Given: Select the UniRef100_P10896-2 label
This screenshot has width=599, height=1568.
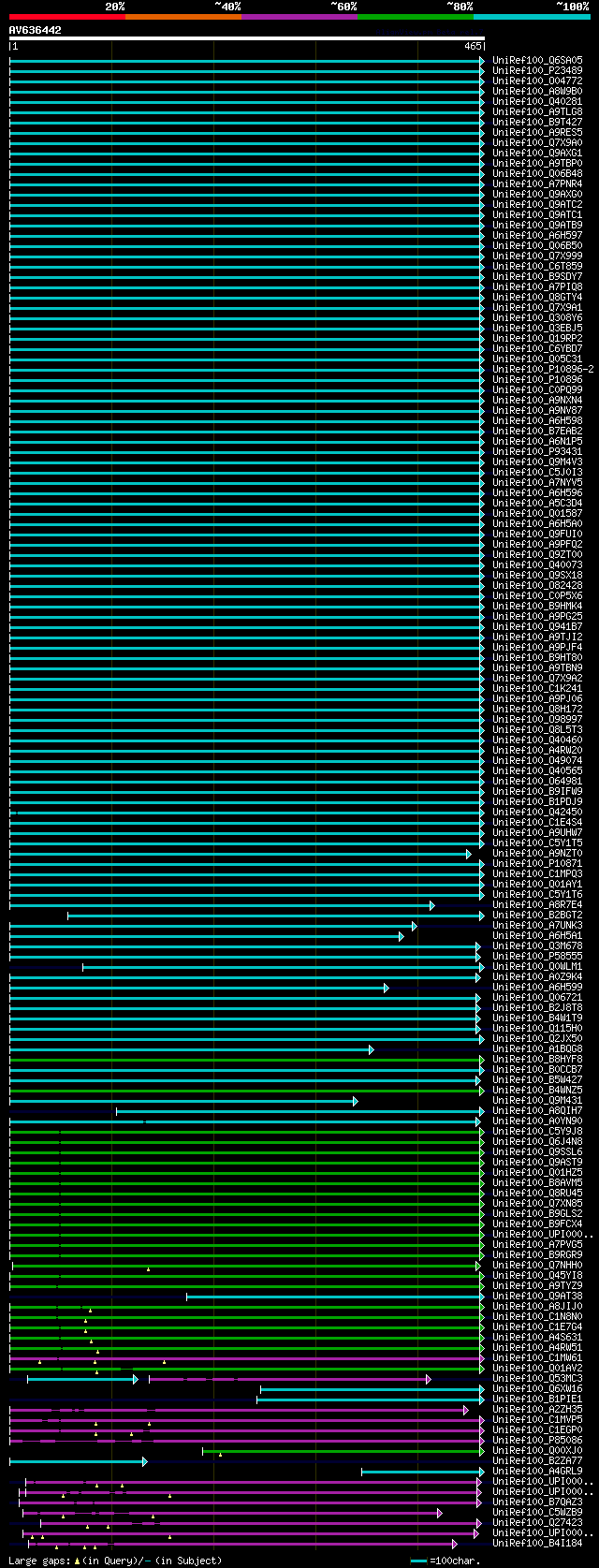Looking at the screenshot, I should click(x=543, y=369).
